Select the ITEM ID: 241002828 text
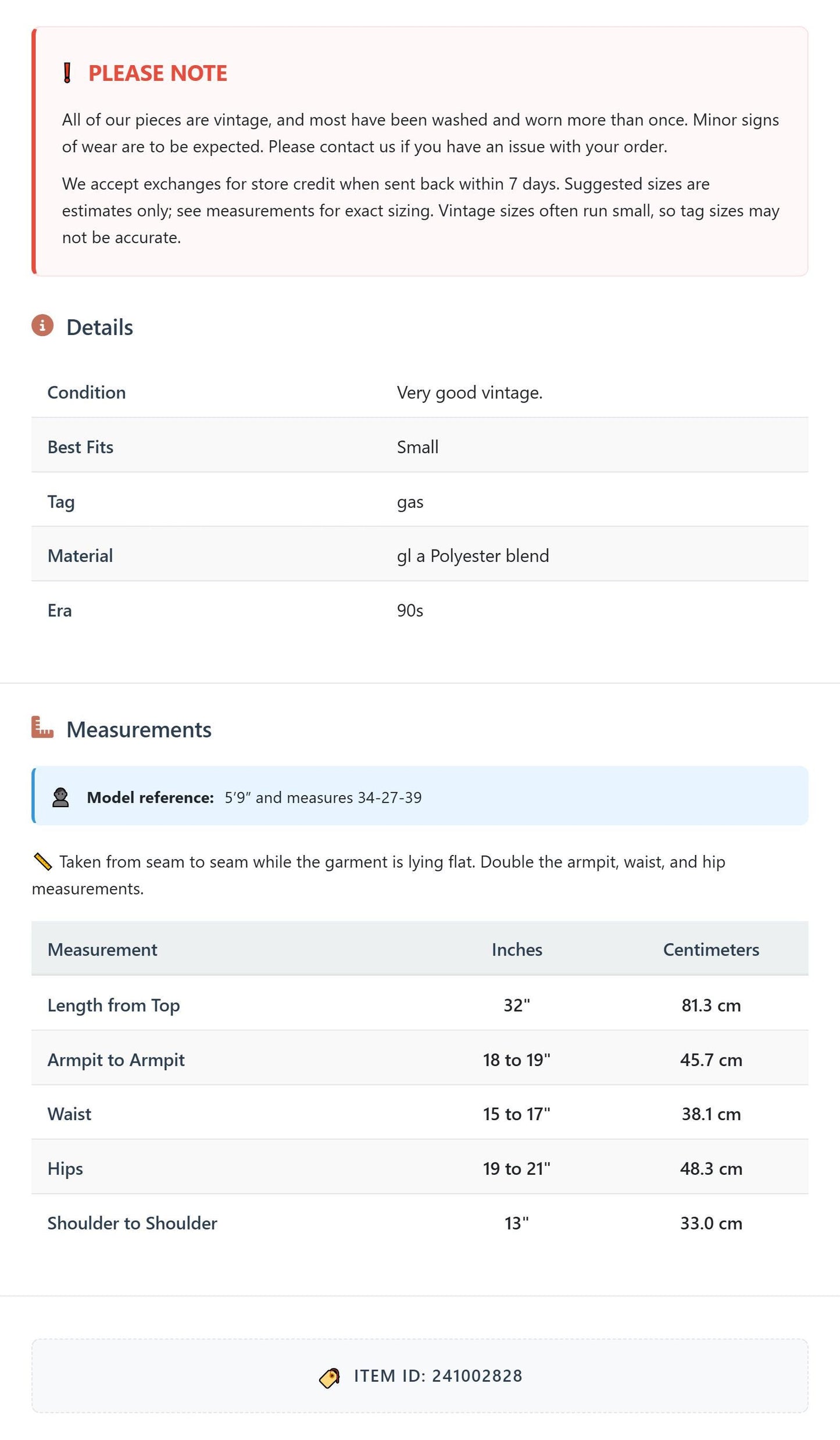 438,1376
